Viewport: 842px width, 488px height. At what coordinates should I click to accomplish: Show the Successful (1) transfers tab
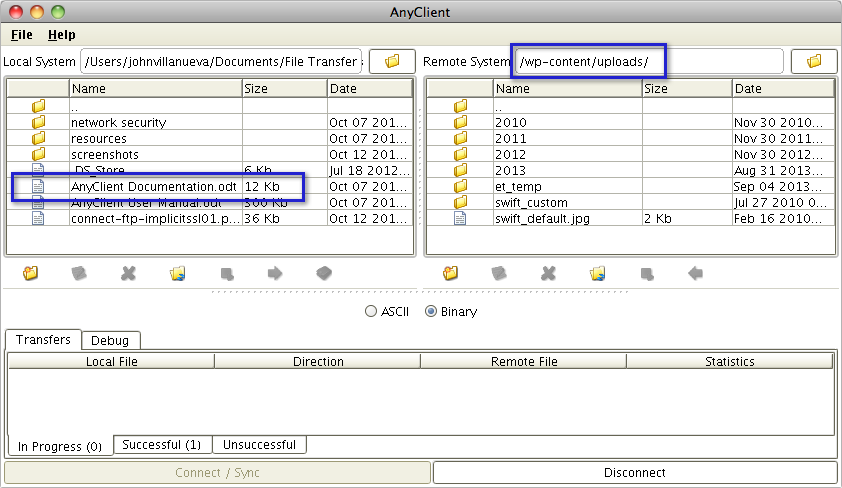coord(162,445)
